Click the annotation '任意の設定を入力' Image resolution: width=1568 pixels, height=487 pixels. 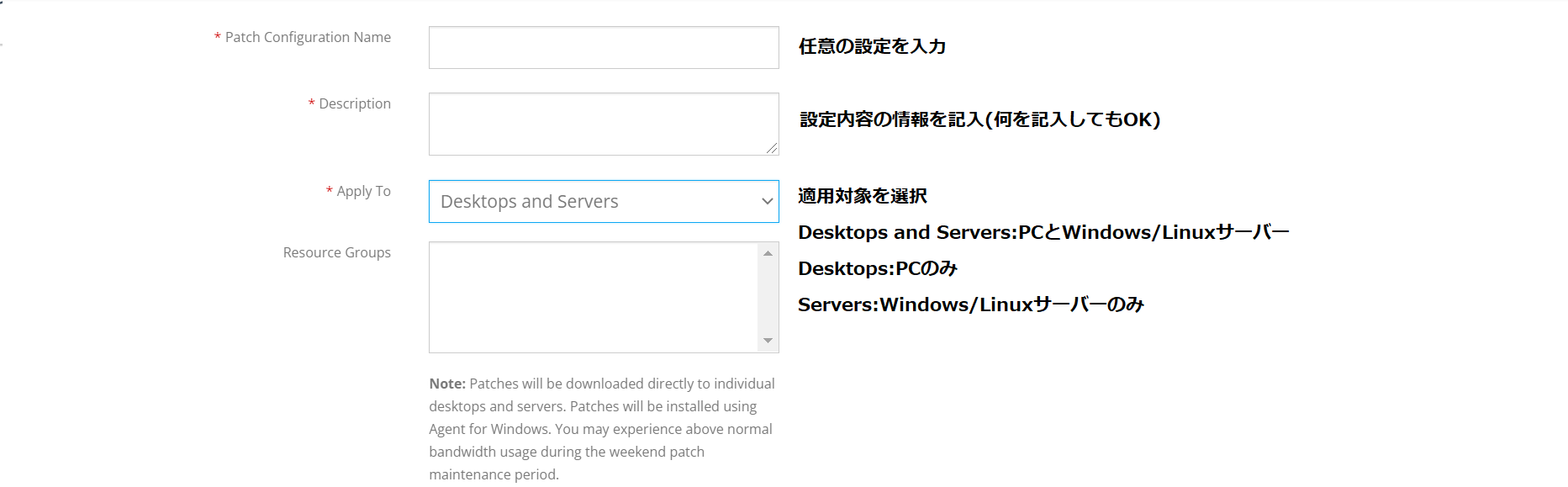[x=872, y=46]
